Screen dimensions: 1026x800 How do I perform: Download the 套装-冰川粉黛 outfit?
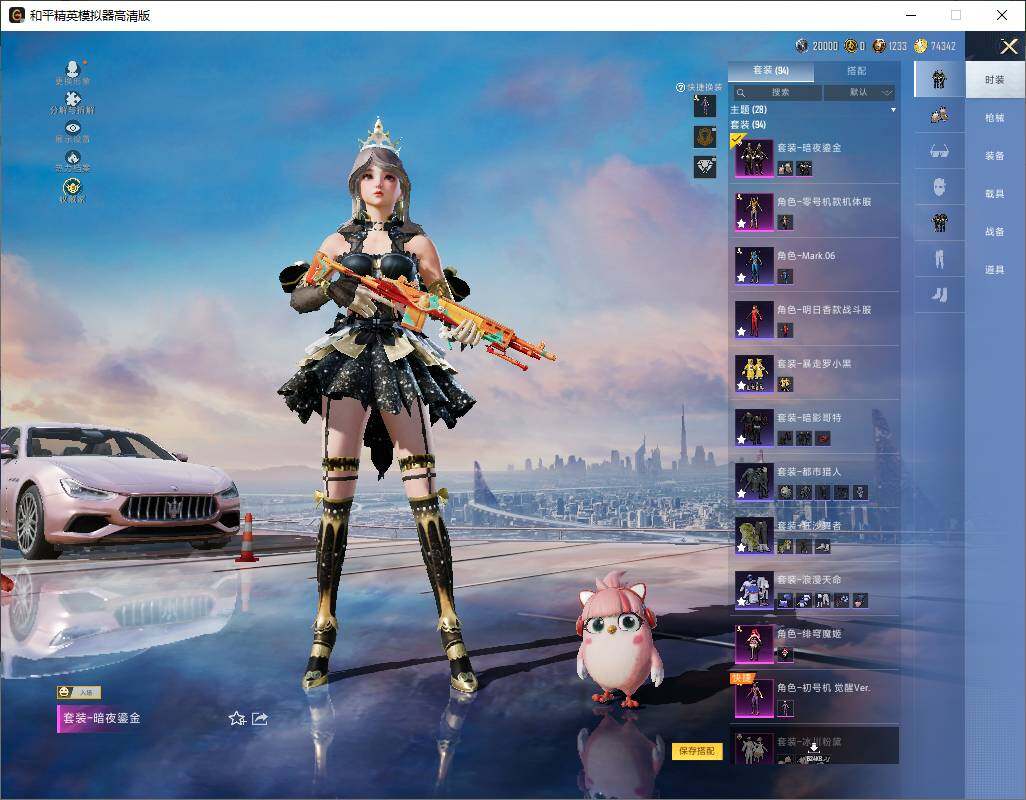(813, 748)
